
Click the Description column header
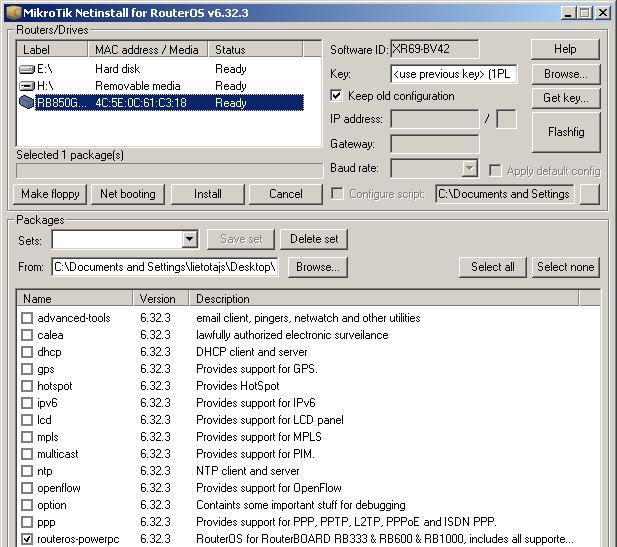pyautogui.click(x=384, y=299)
